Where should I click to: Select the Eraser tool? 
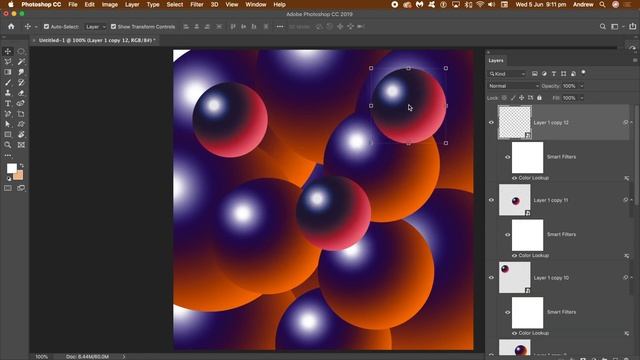(21, 93)
